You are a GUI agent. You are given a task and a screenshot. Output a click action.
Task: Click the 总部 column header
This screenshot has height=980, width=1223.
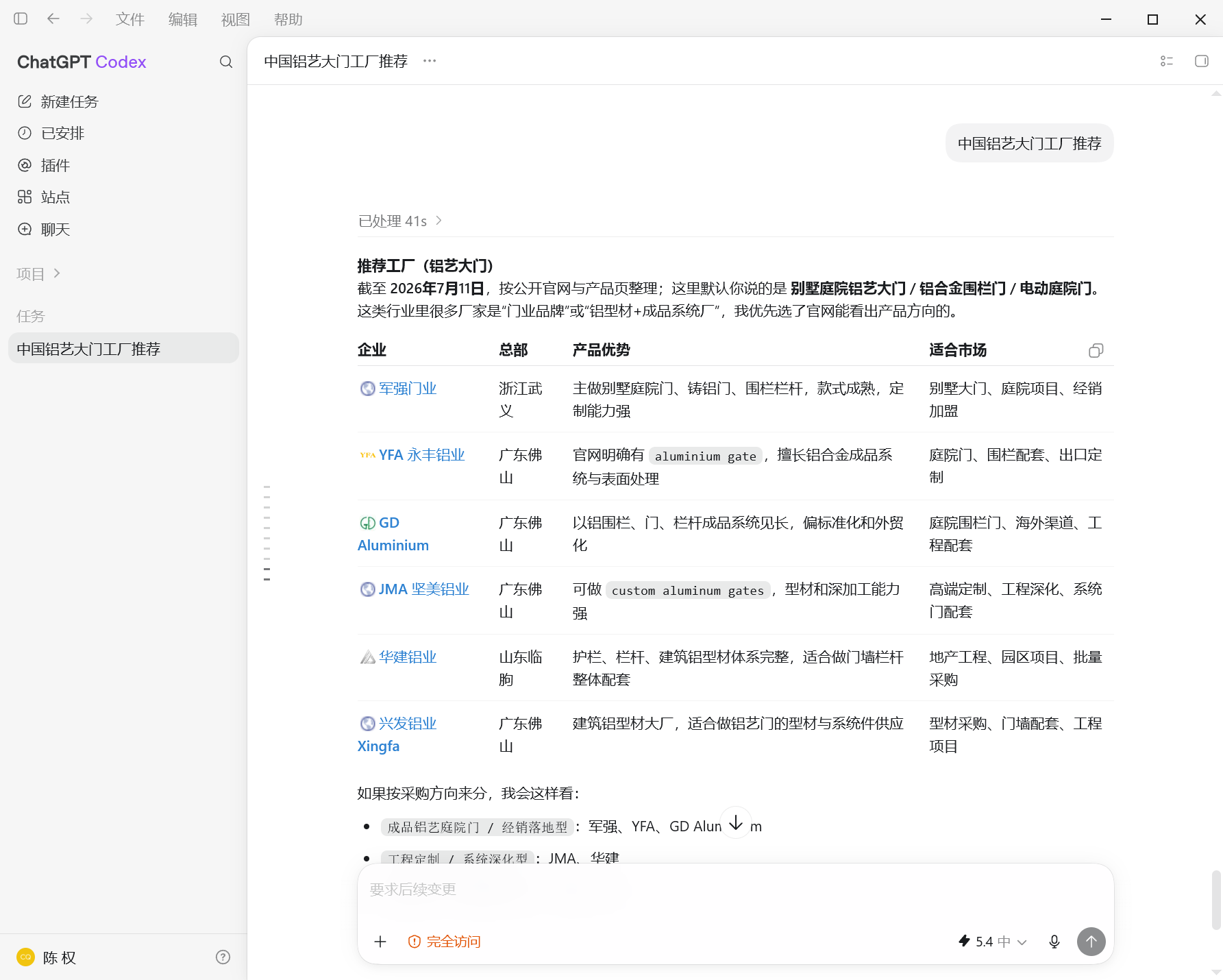pos(513,350)
